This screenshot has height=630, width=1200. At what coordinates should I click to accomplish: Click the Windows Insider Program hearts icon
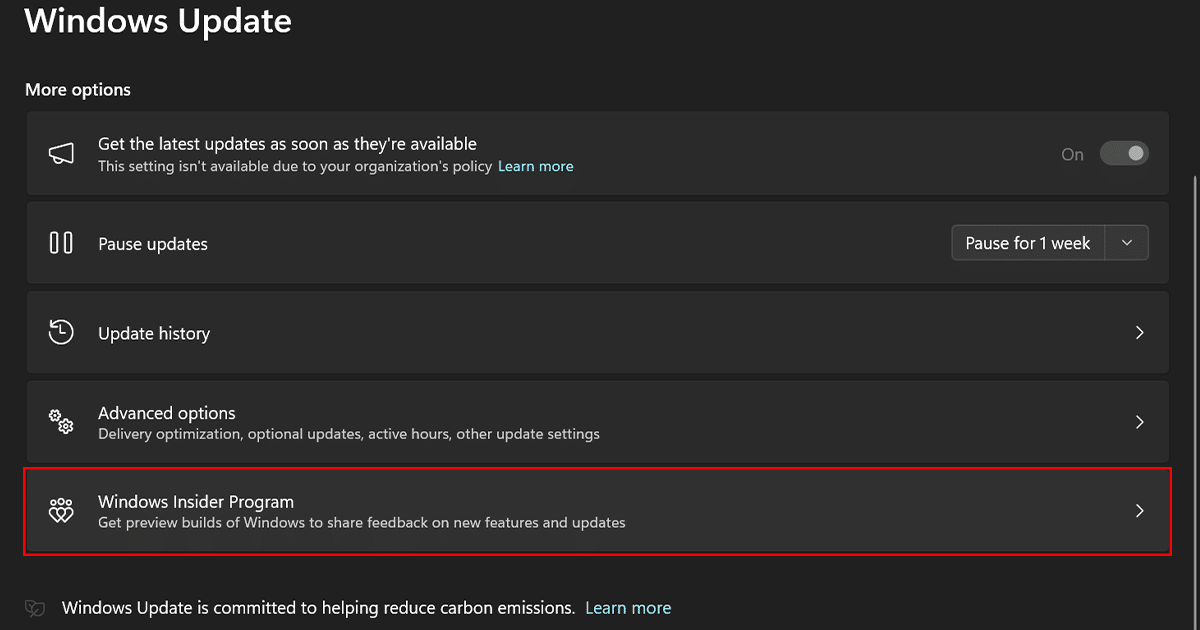point(61,511)
